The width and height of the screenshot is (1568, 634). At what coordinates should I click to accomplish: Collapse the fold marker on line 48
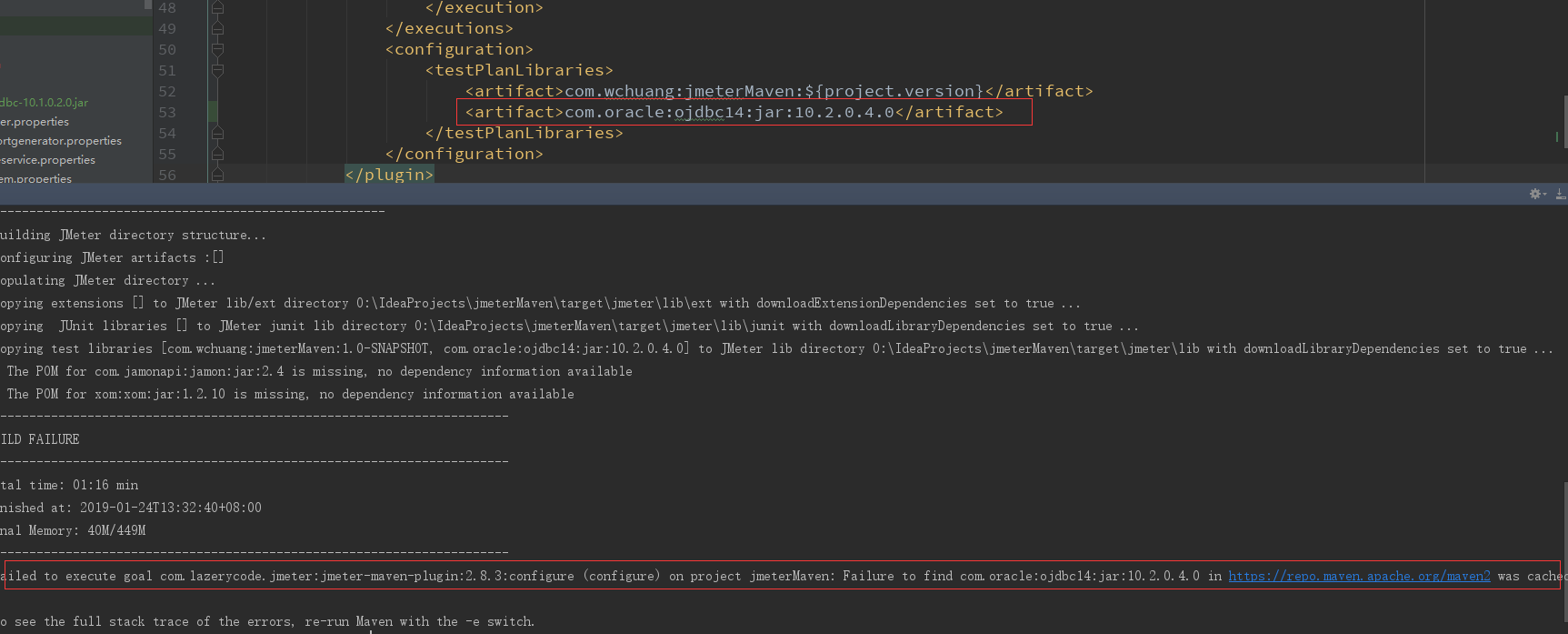(217, 8)
